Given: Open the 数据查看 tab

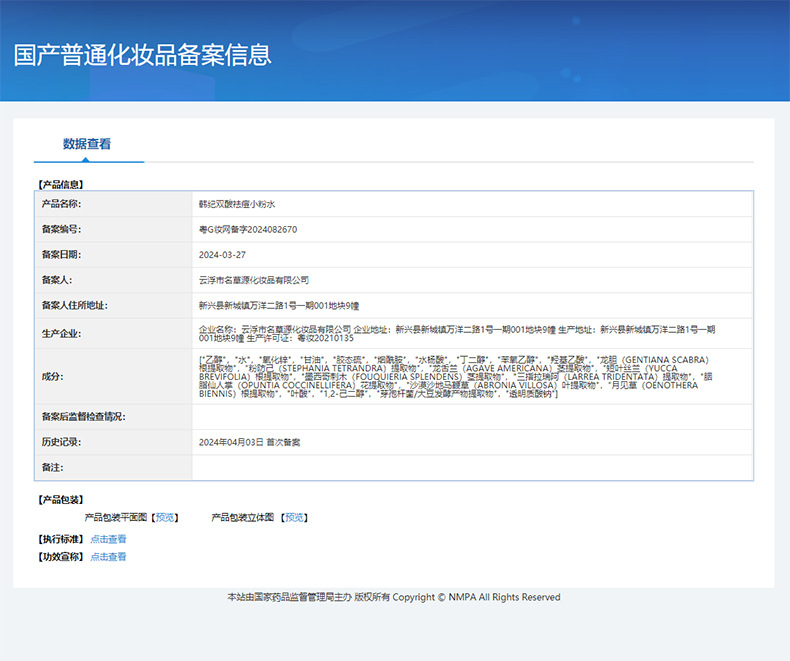Looking at the screenshot, I should coord(87,144).
